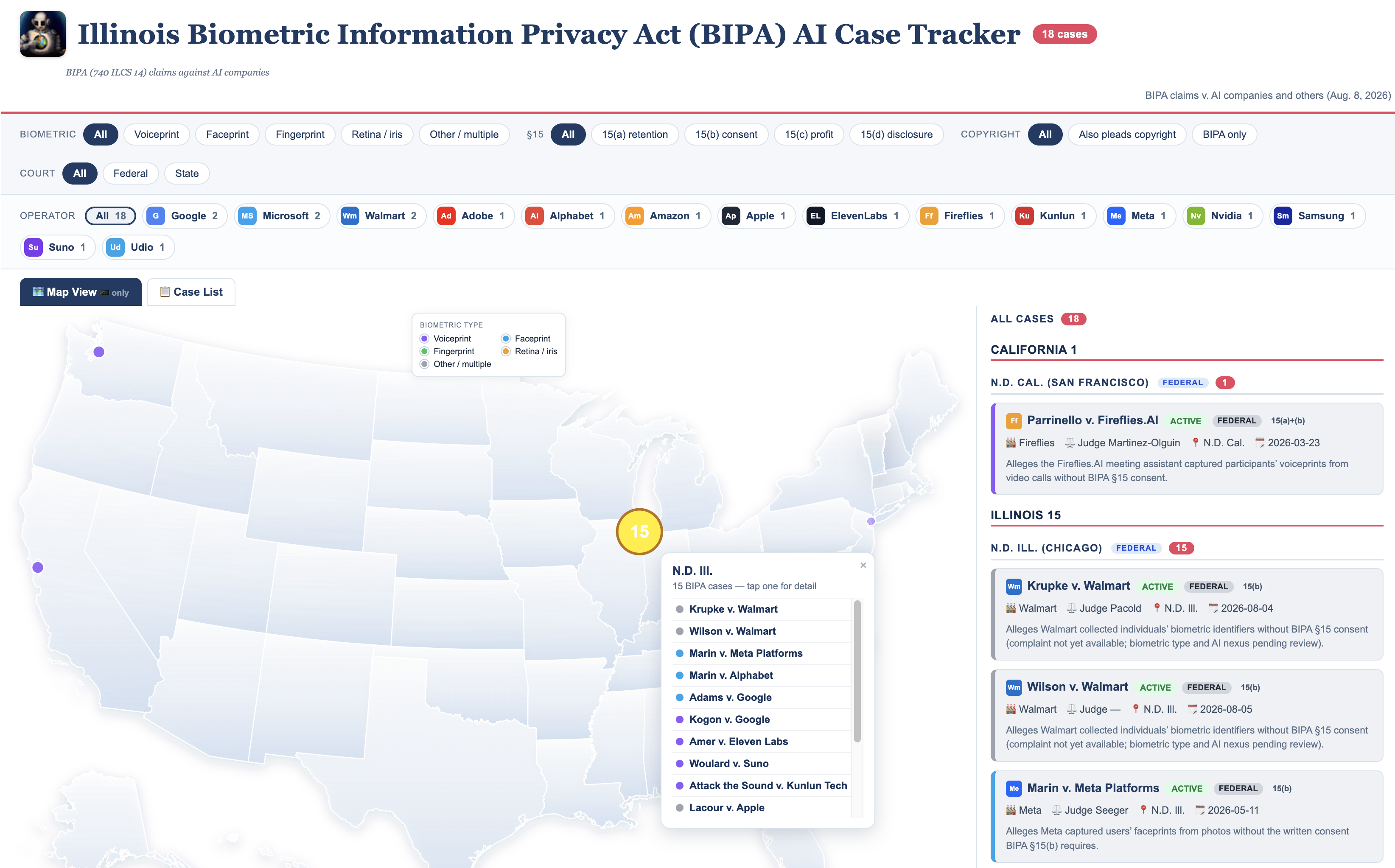The image size is (1395, 868).
Task: Open Marin v. Alphabet in popup list
Action: tap(761, 675)
